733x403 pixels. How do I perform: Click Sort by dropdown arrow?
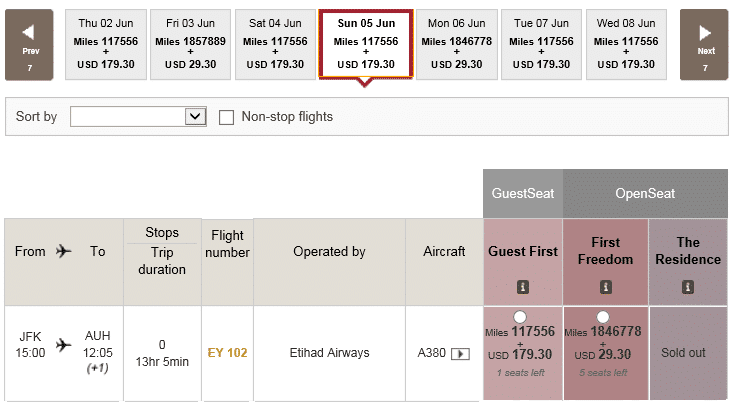click(x=195, y=116)
